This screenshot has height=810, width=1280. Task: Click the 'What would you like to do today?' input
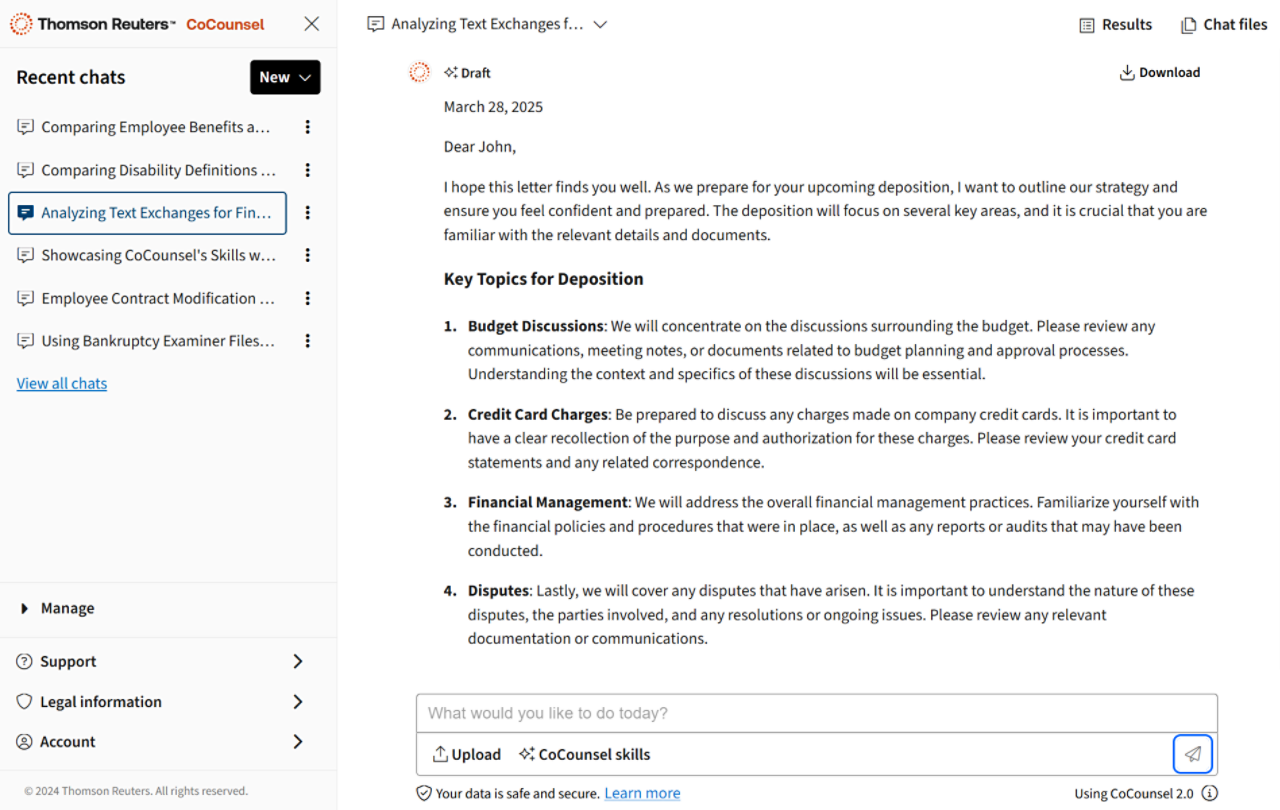click(x=817, y=713)
